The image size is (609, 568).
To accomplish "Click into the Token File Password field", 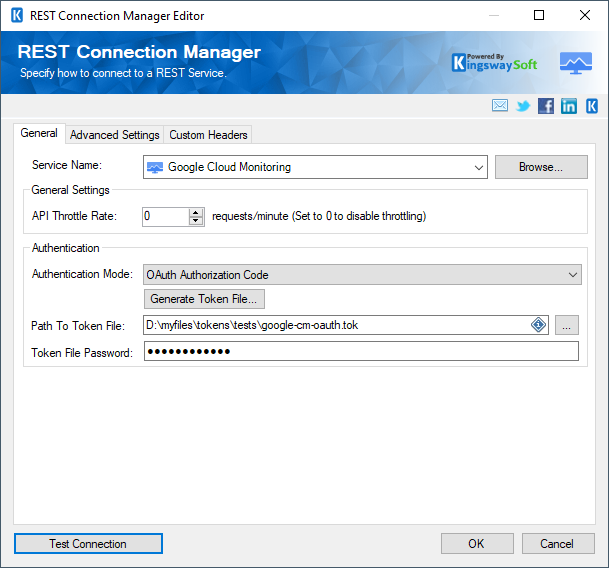I will [361, 351].
